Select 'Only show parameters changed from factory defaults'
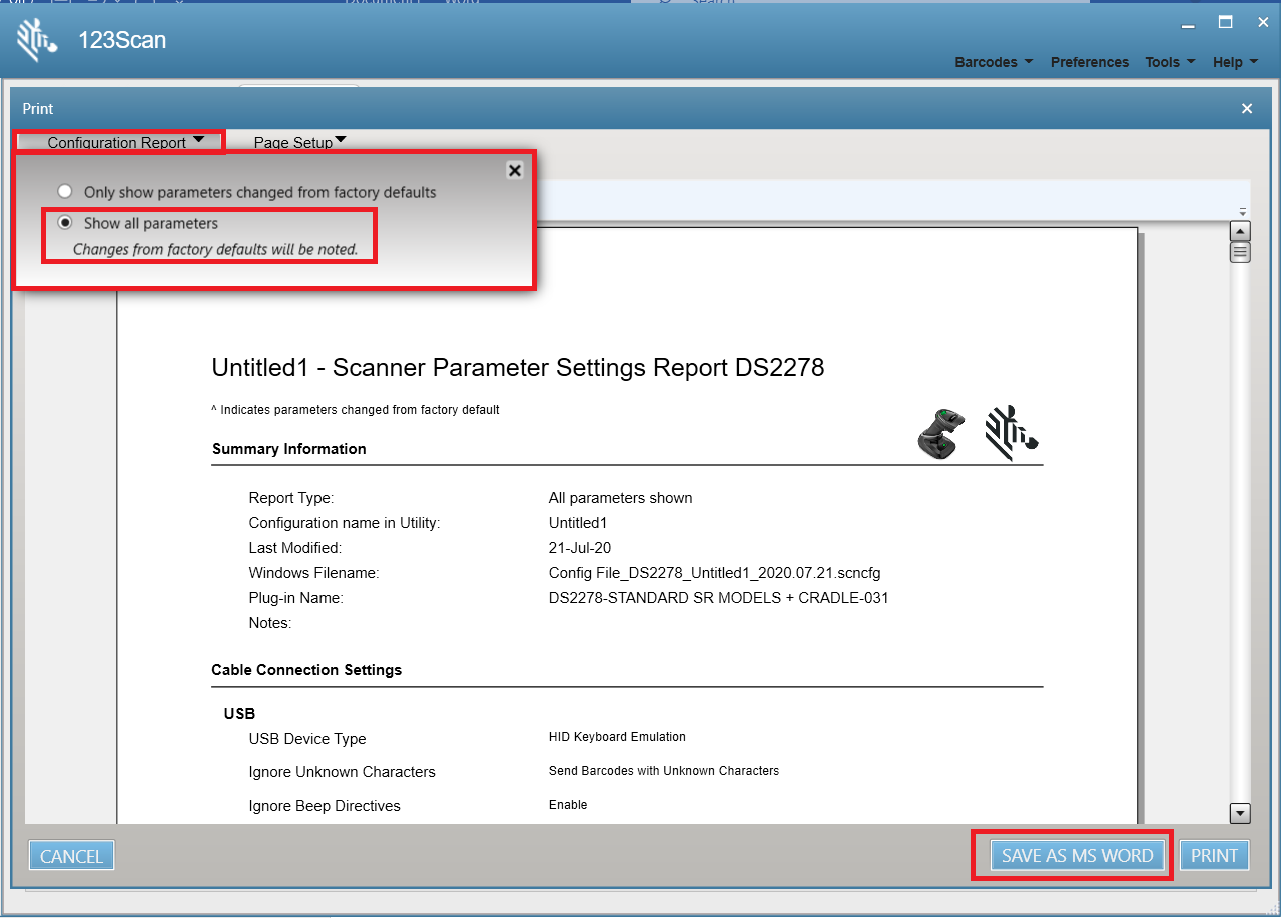This screenshot has width=1281, height=919. pyautogui.click(x=65, y=192)
